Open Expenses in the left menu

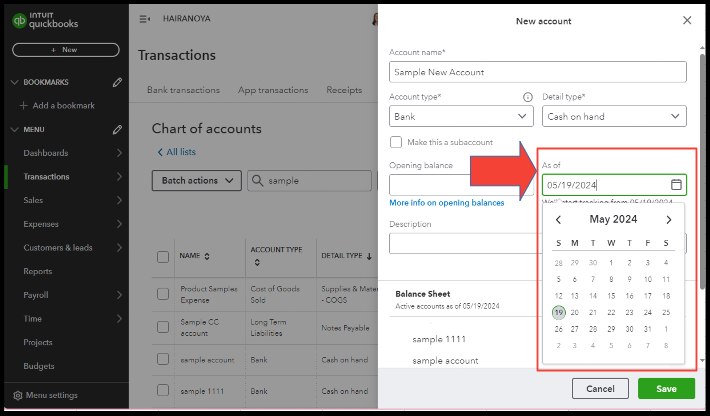43,224
